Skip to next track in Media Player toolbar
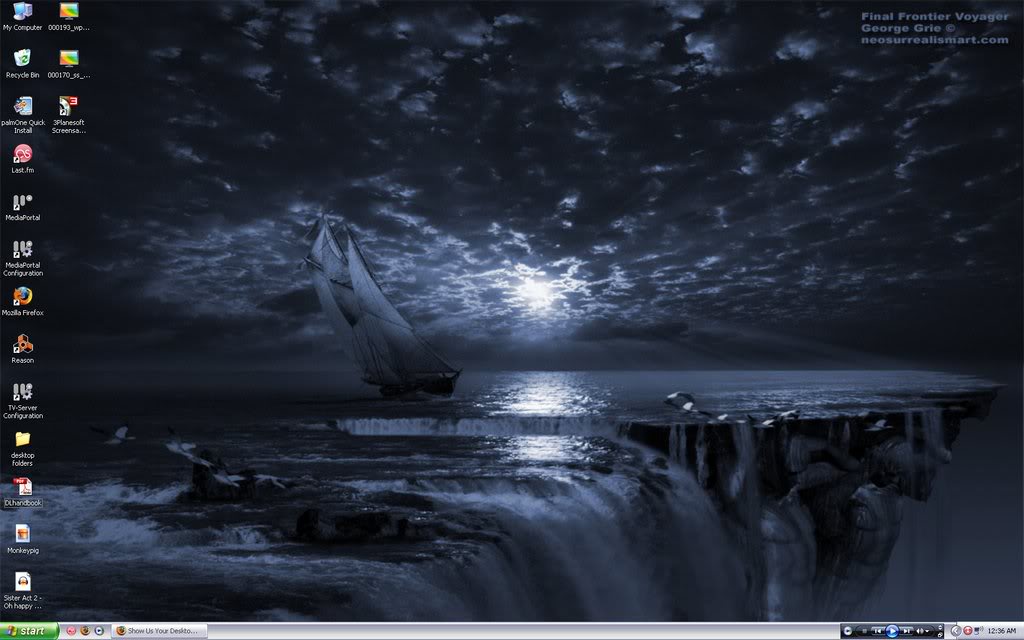The width and height of the screenshot is (1024, 640). tap(906, 631)
